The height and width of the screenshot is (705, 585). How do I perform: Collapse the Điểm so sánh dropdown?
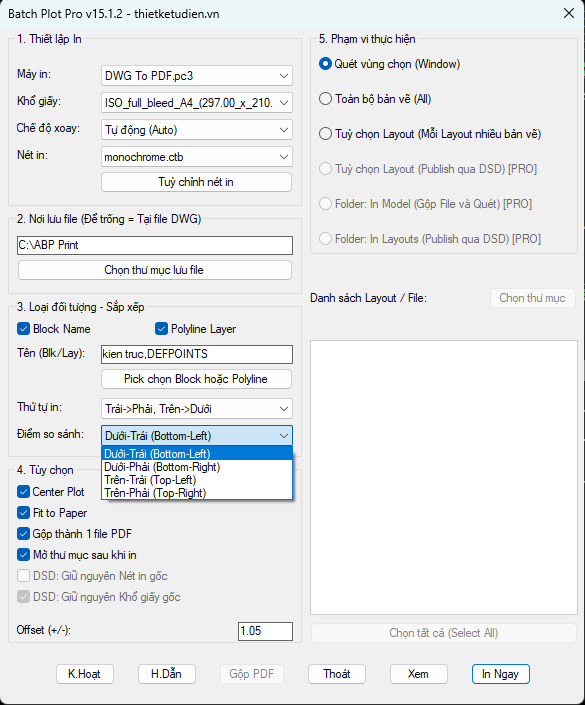point(196,436)
